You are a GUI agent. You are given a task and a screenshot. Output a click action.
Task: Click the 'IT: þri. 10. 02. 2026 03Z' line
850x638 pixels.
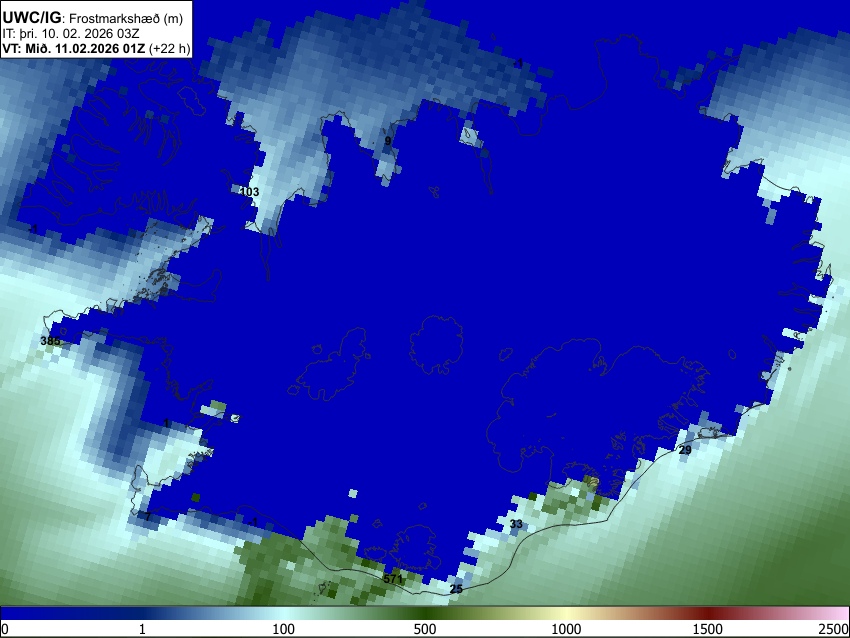click(x=70, y=34)
